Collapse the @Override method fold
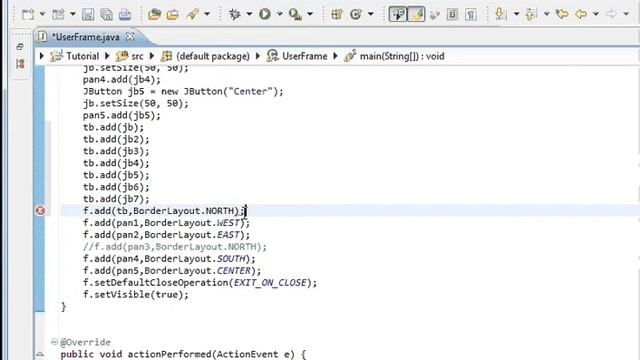 click(x=54, y=342)
